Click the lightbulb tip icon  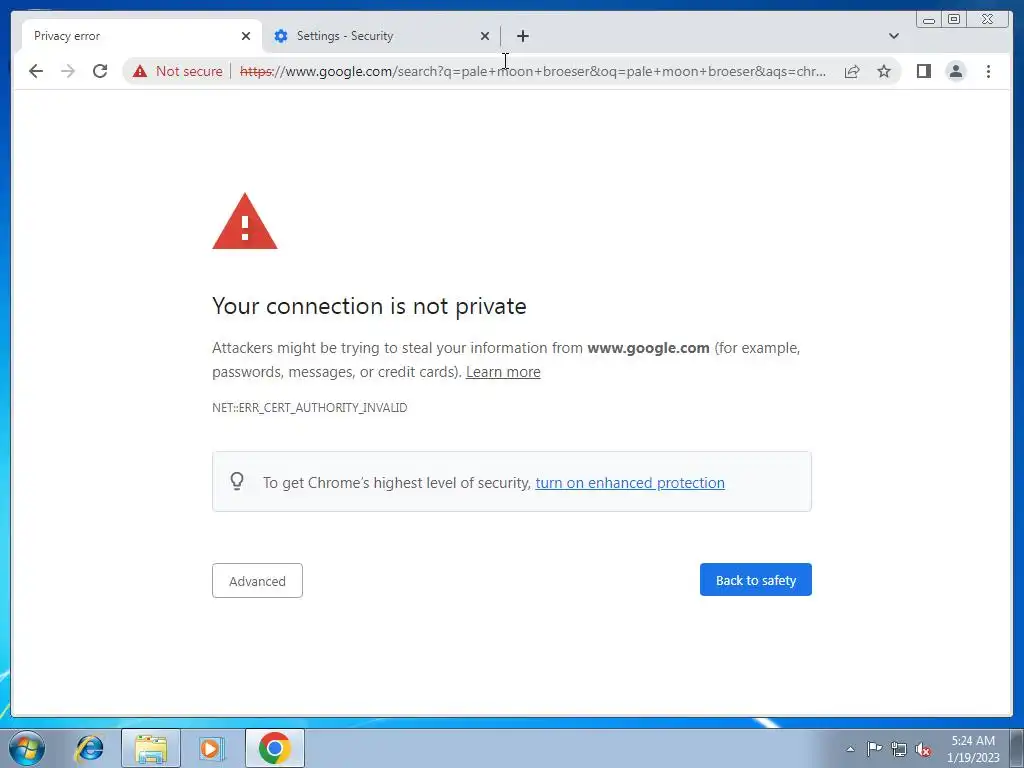[x=237, y=481]
